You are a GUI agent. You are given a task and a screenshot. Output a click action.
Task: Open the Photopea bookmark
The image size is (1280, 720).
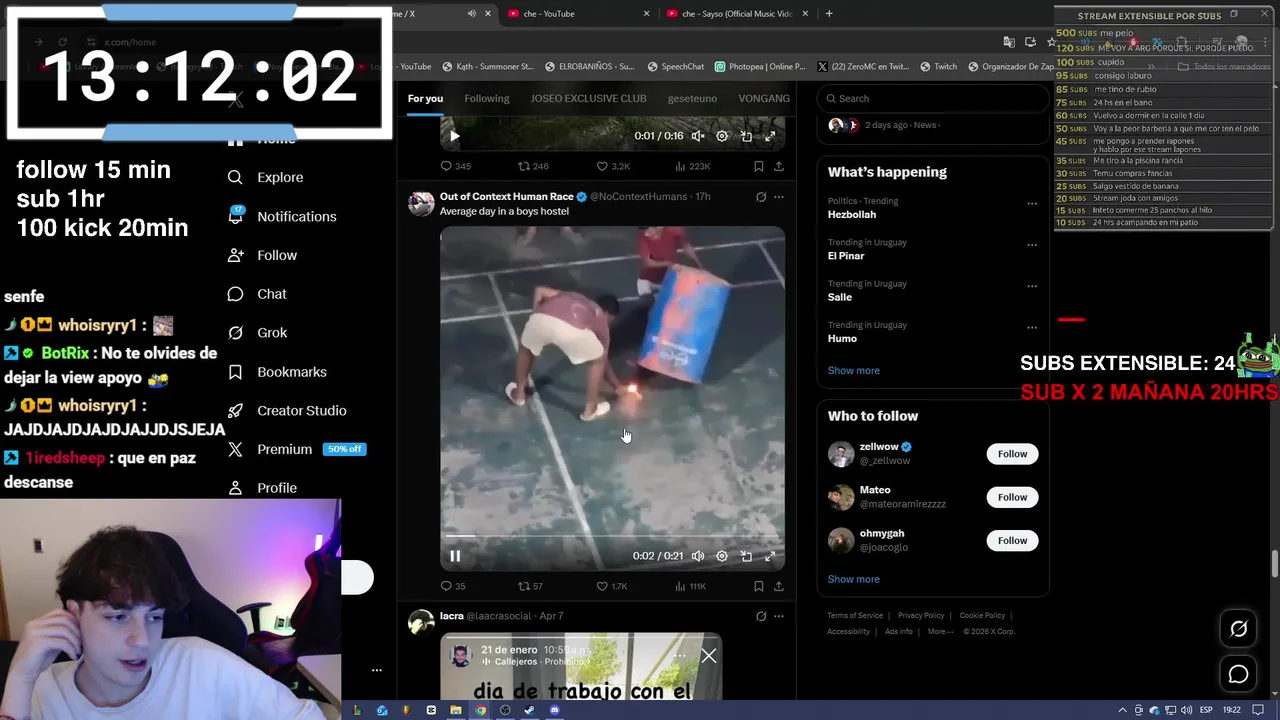(x=760, y=67)
